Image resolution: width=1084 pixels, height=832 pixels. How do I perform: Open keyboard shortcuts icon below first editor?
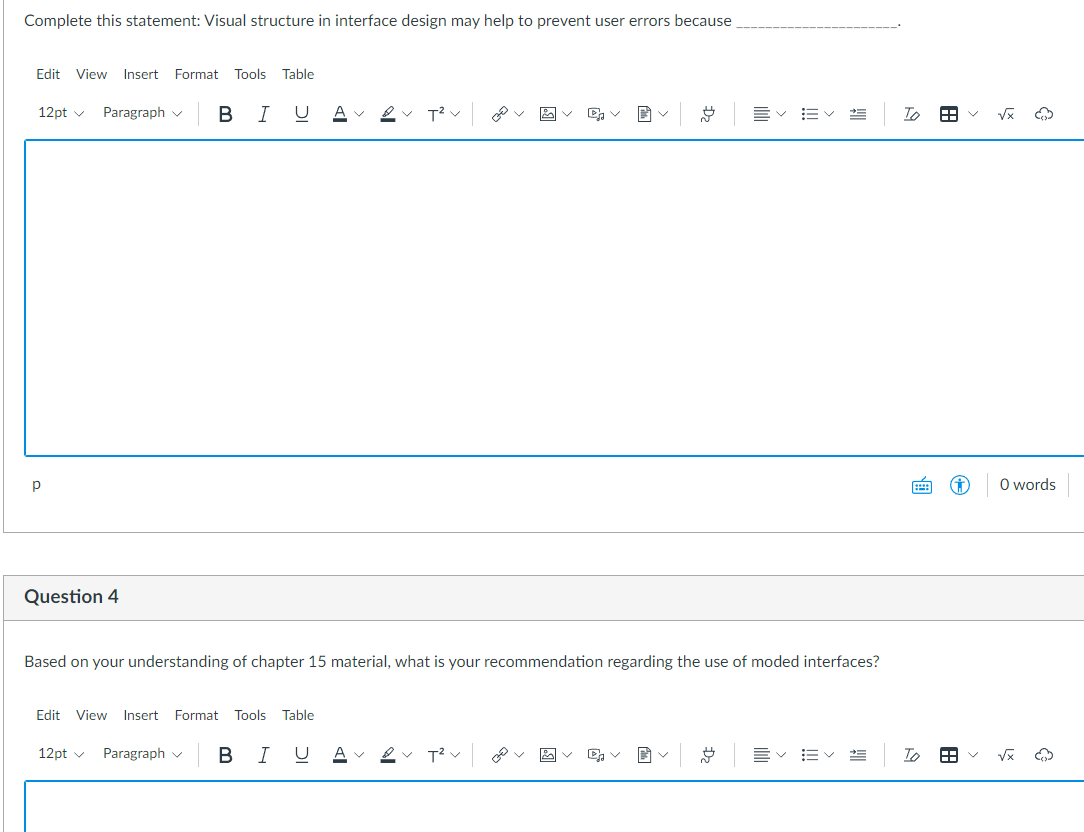[922, 486]
